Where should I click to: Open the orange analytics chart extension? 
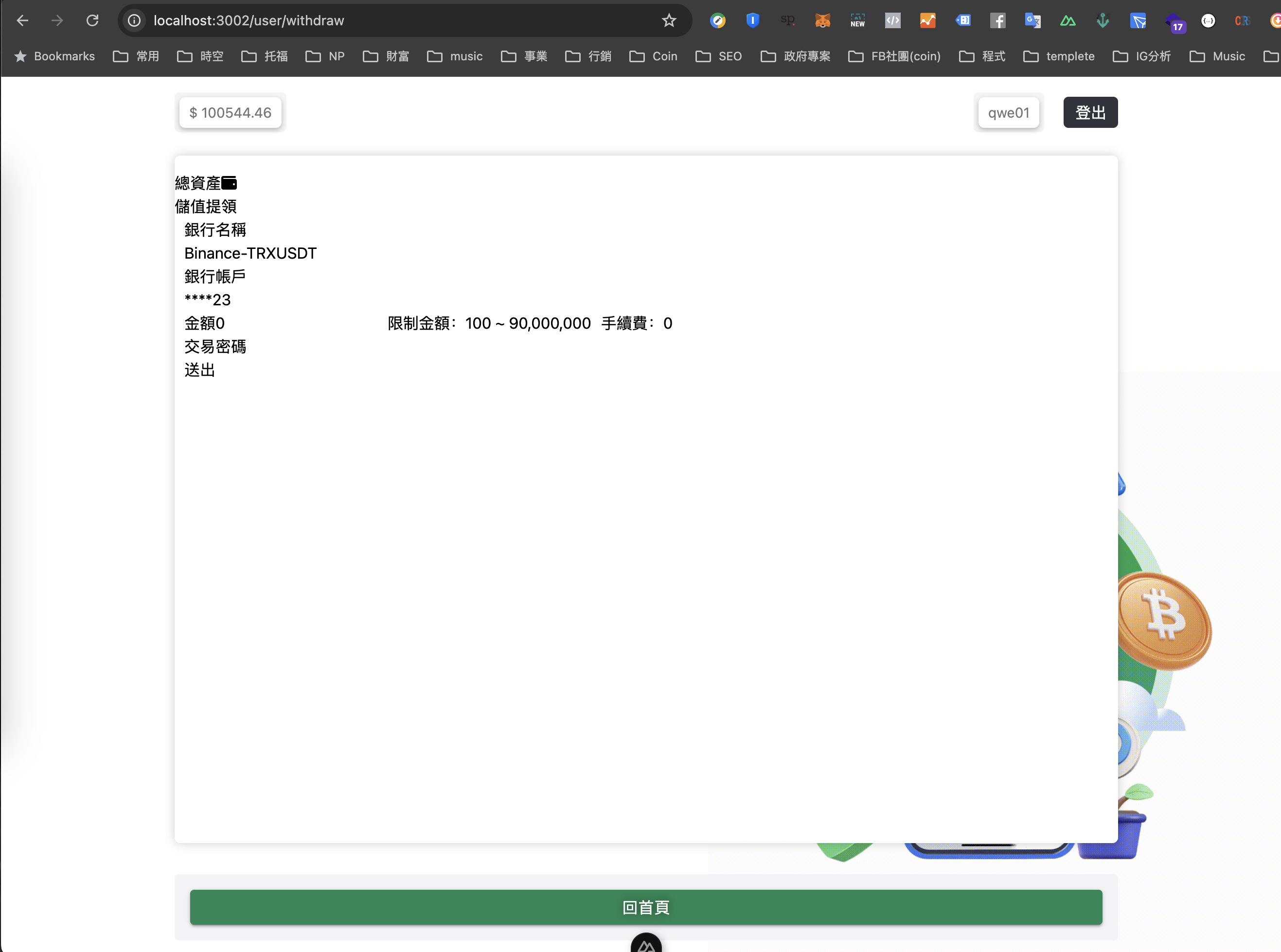[x=927, y=21]
